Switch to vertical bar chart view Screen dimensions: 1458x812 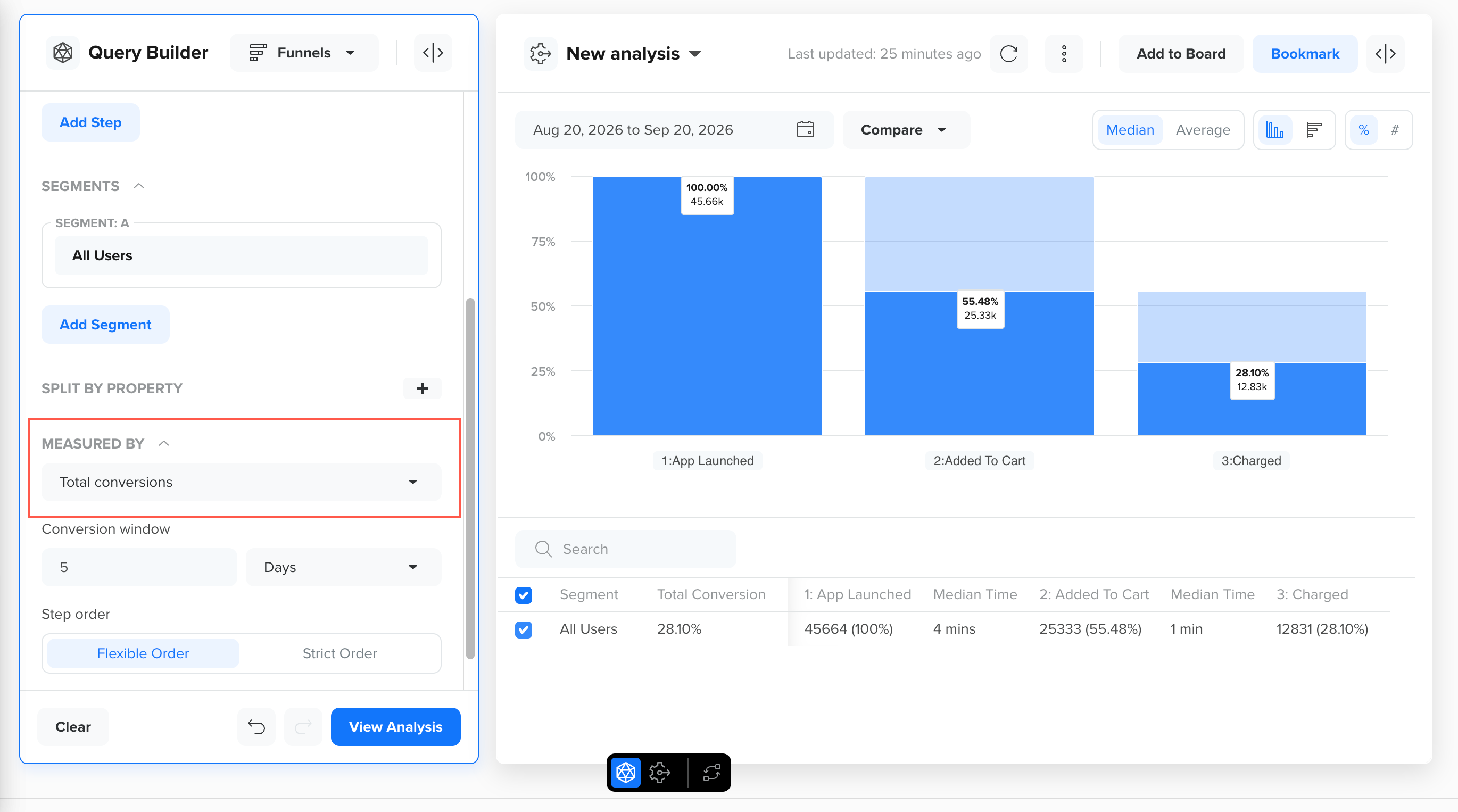tap(1274, 130)
